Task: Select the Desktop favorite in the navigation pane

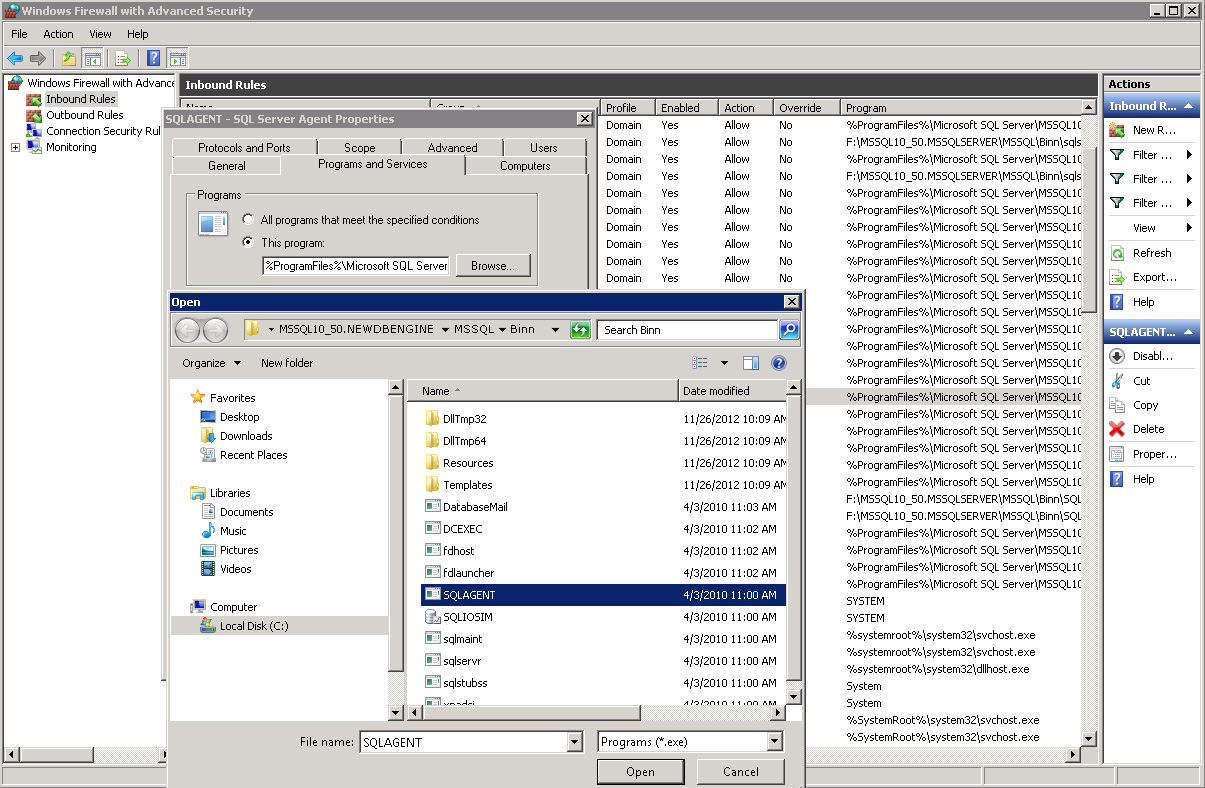Action: coord(239,417)
